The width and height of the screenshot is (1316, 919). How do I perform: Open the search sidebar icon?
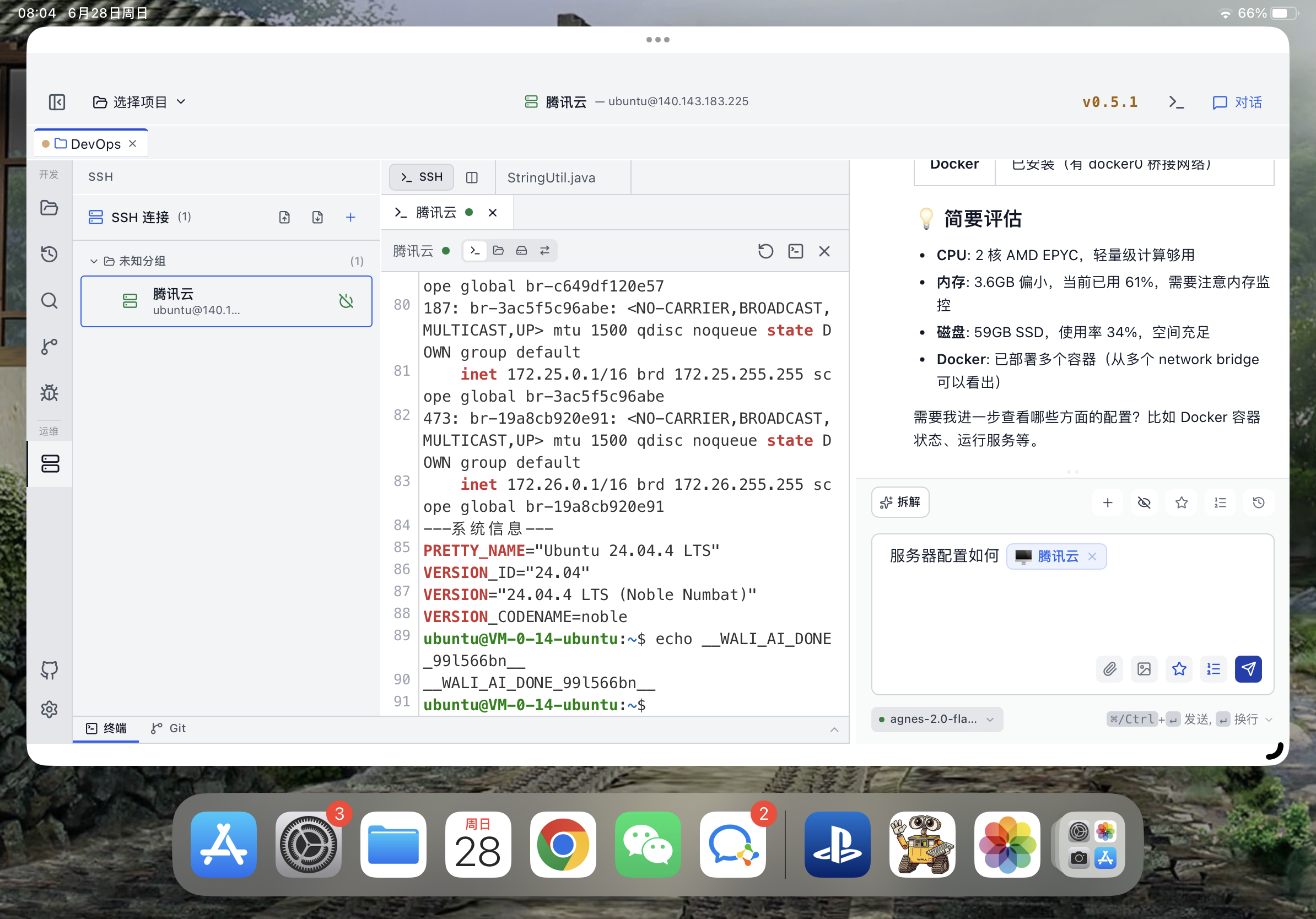pyautogui.click(x=49, y=300)
